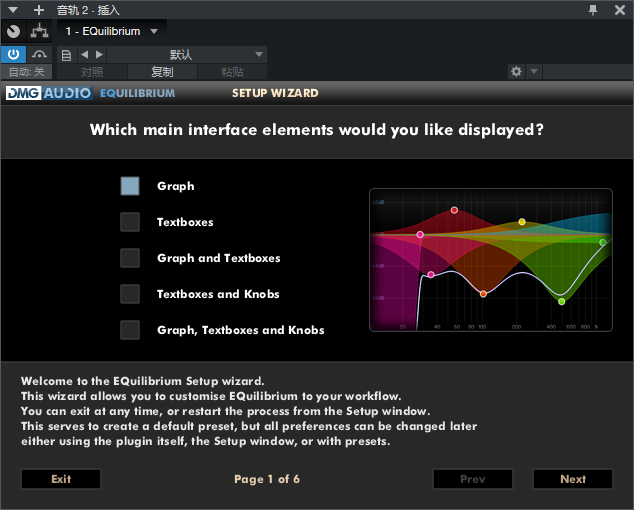Viewport: 634px width, 510px height.
Task: Select the Textboxes and Knobs checkbox
Action: (130, 294)
